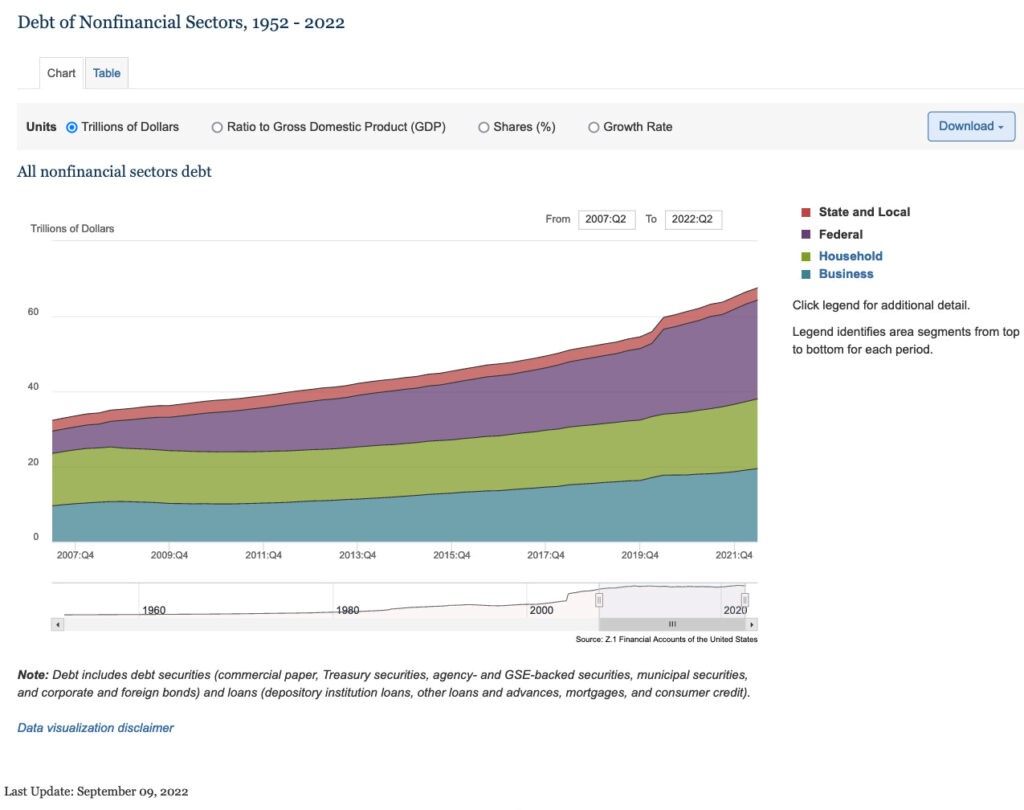This screenshot has width=1024, height=810.
Task: Click the Business teal legend square
Action: click(x=806, y=274)
